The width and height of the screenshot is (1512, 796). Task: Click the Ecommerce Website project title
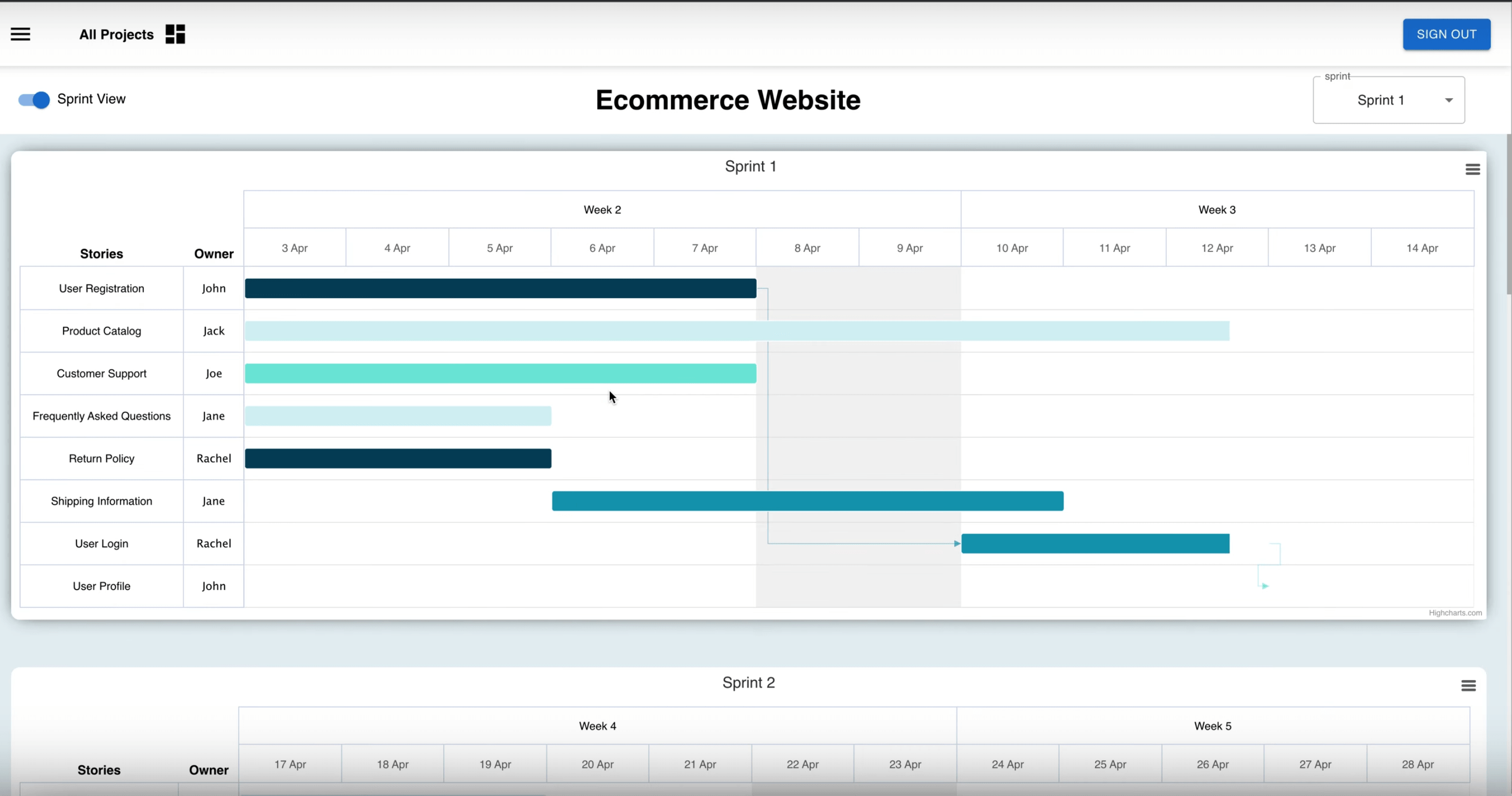[x=728, y=100]
